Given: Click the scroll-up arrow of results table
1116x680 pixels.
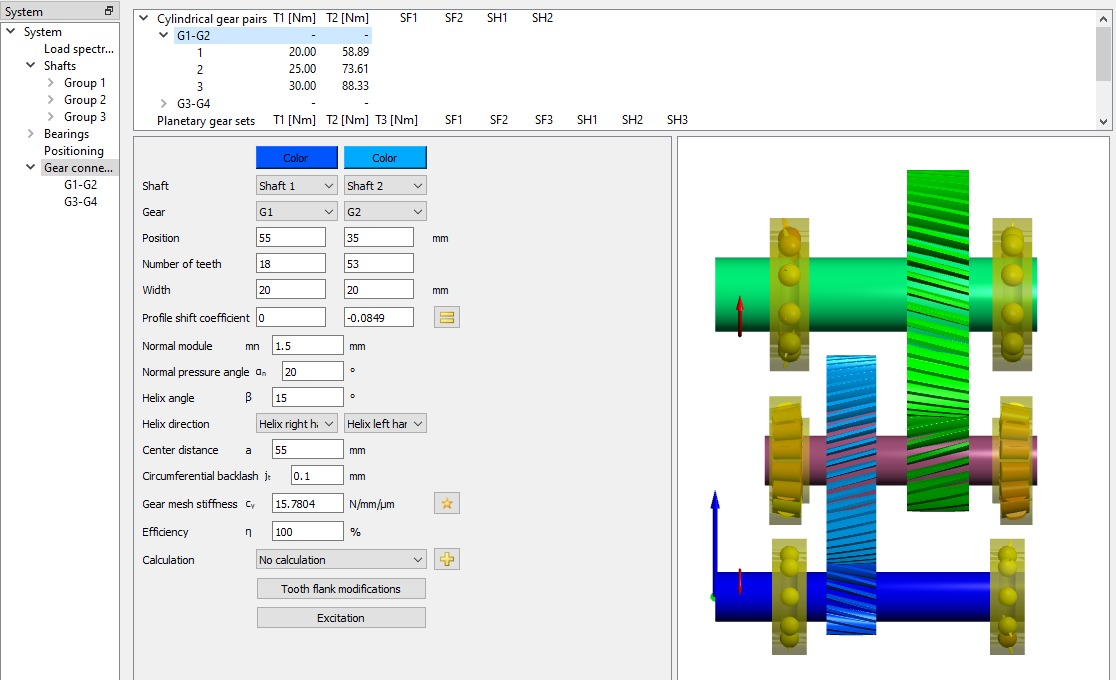Looking at the screenshot, I should pyautogui.click(x=1103, y=18).
